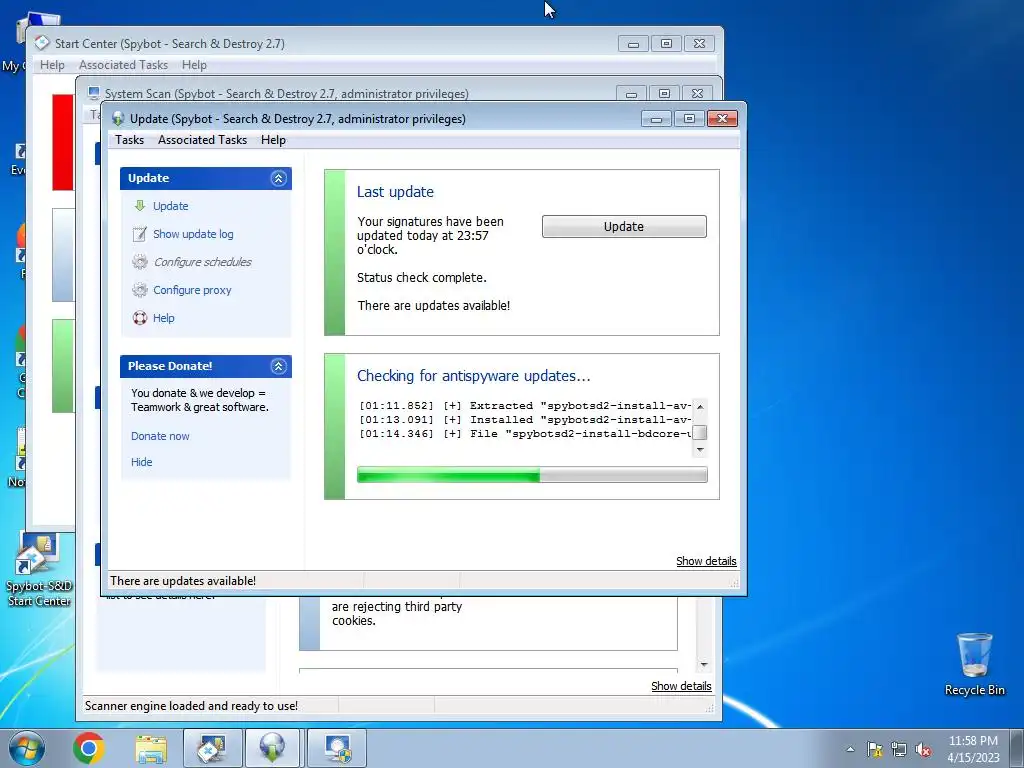Image resolution: width=1024 pixels, height=768 pixels.
Task: Show hidden tray icons arrow
Action: tap(850, 750)
